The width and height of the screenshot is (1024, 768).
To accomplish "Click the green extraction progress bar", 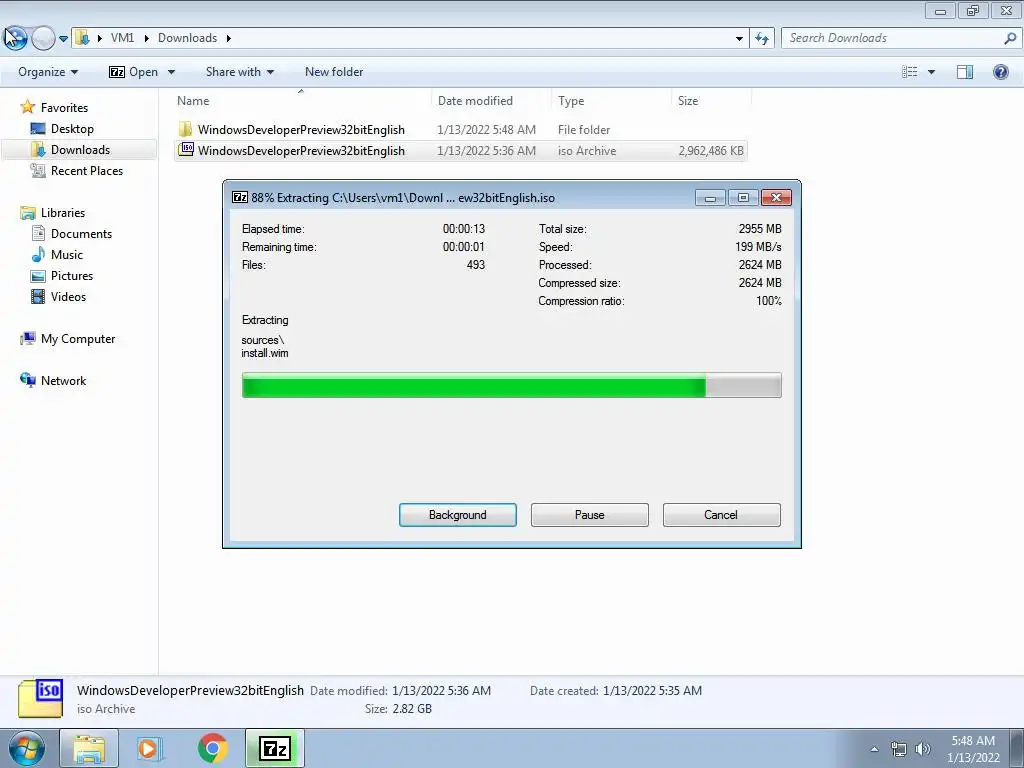I will 511,385.
